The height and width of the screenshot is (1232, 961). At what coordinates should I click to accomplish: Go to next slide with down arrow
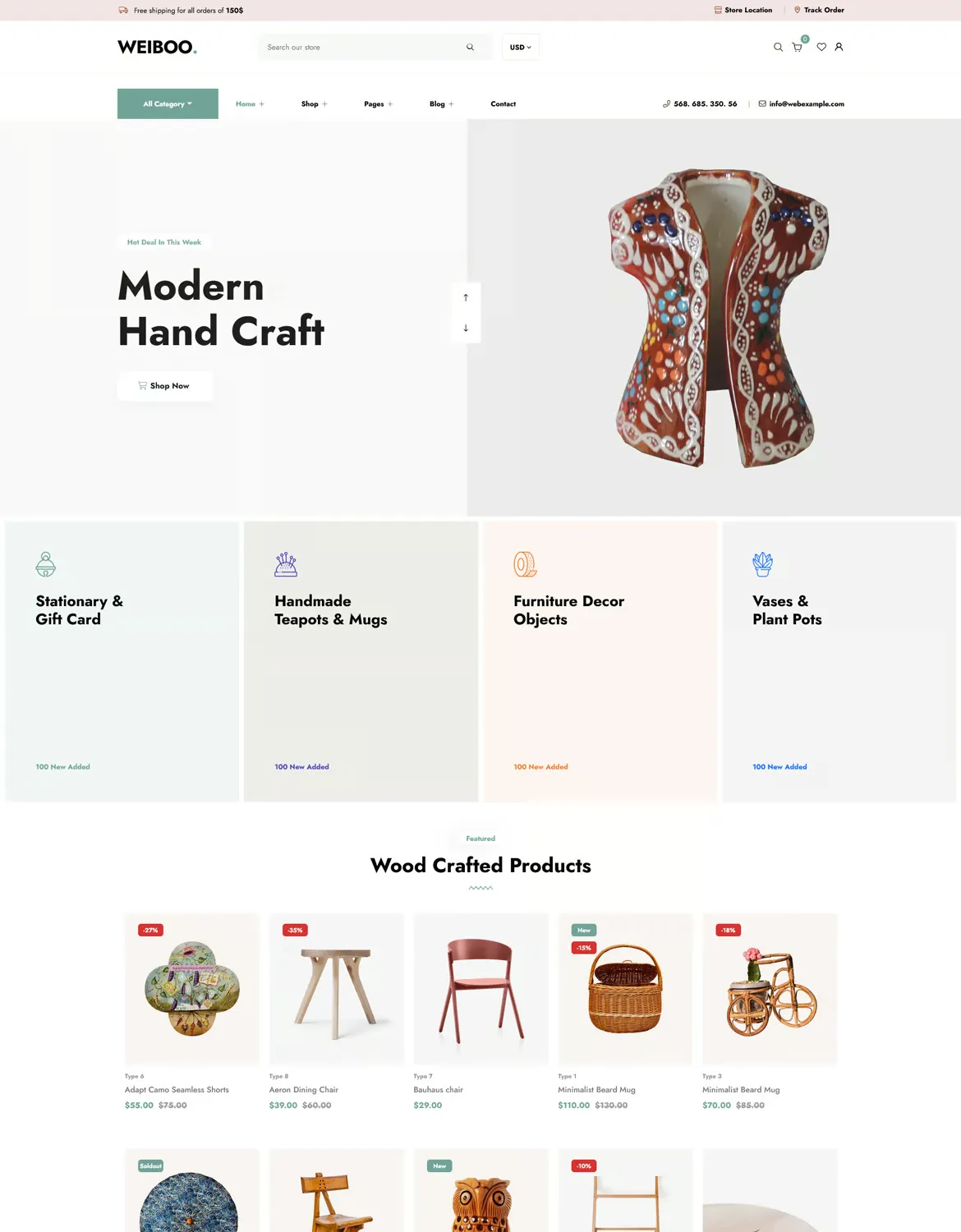[x=466, y=328]
